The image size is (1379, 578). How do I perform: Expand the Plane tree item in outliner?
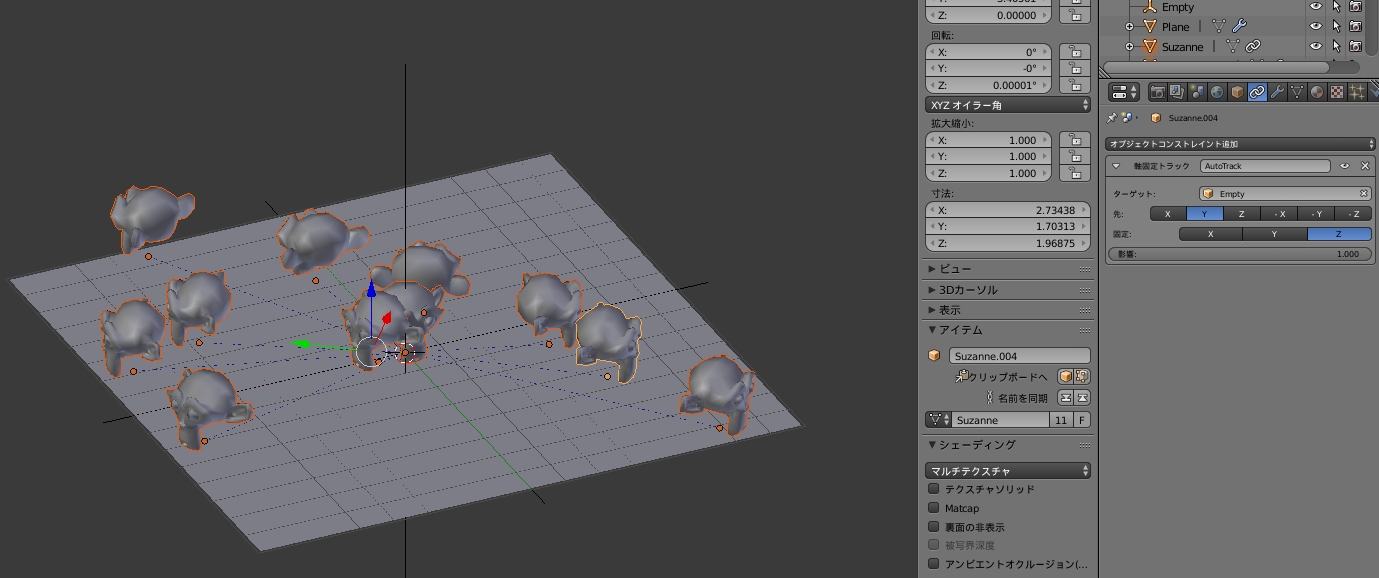(1129, 26)
